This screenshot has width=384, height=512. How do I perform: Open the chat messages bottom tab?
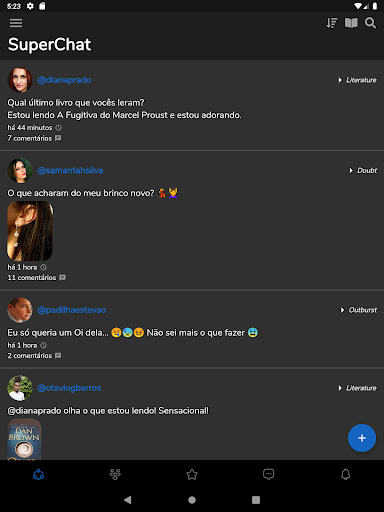tap(269, 474)
